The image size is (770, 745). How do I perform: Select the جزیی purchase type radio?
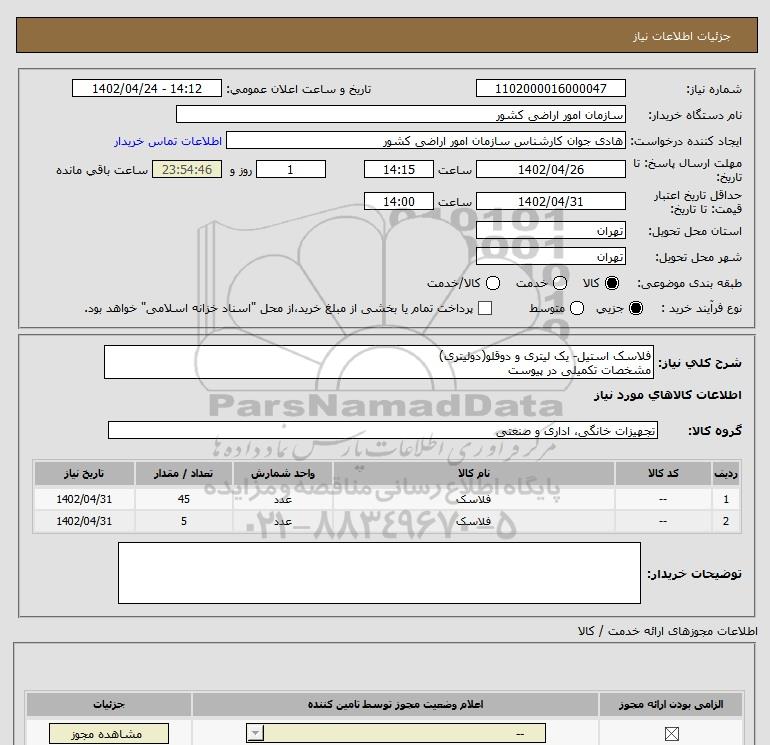(635, 308)
